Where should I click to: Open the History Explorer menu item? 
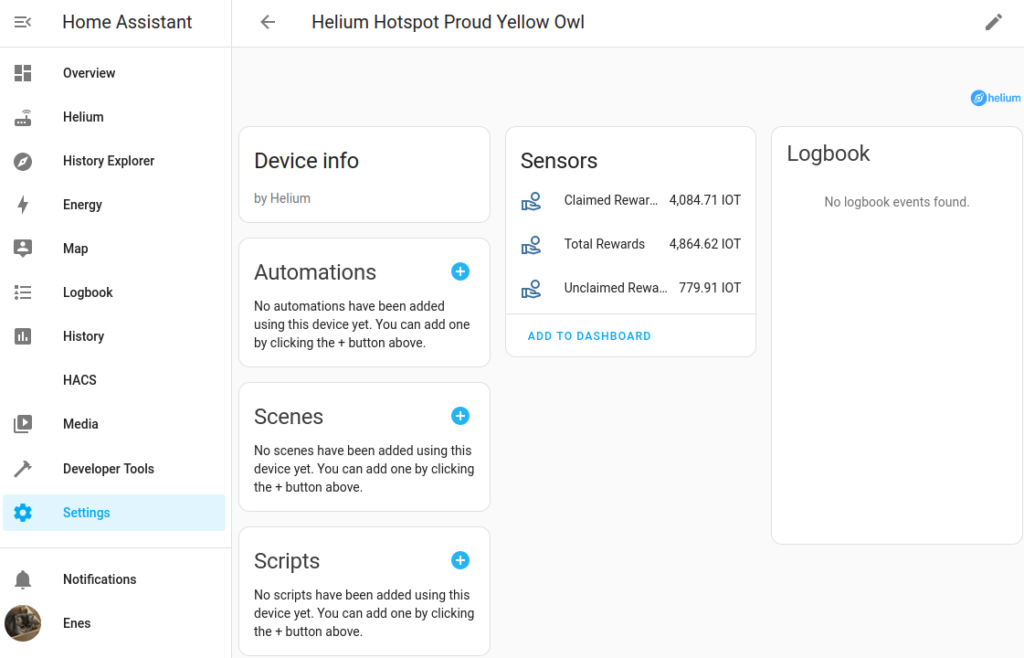click(115, 161)
